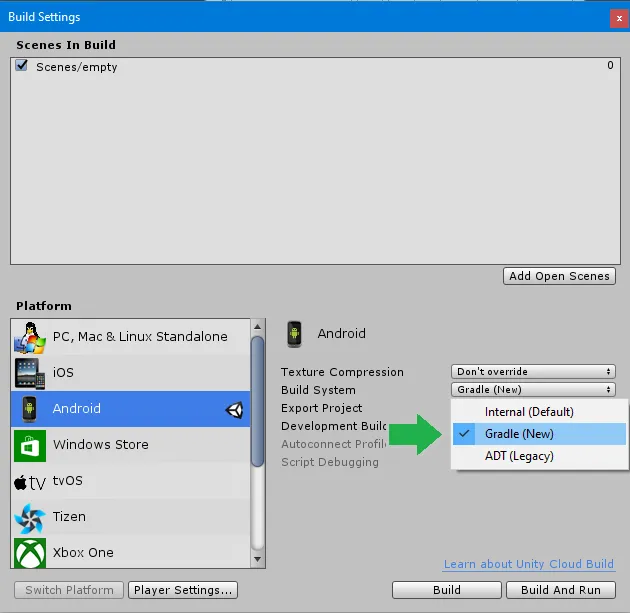This screenshot has height=613, width=630.
Task: Click the Apple tv icon for tvOS
Action: 30,482
